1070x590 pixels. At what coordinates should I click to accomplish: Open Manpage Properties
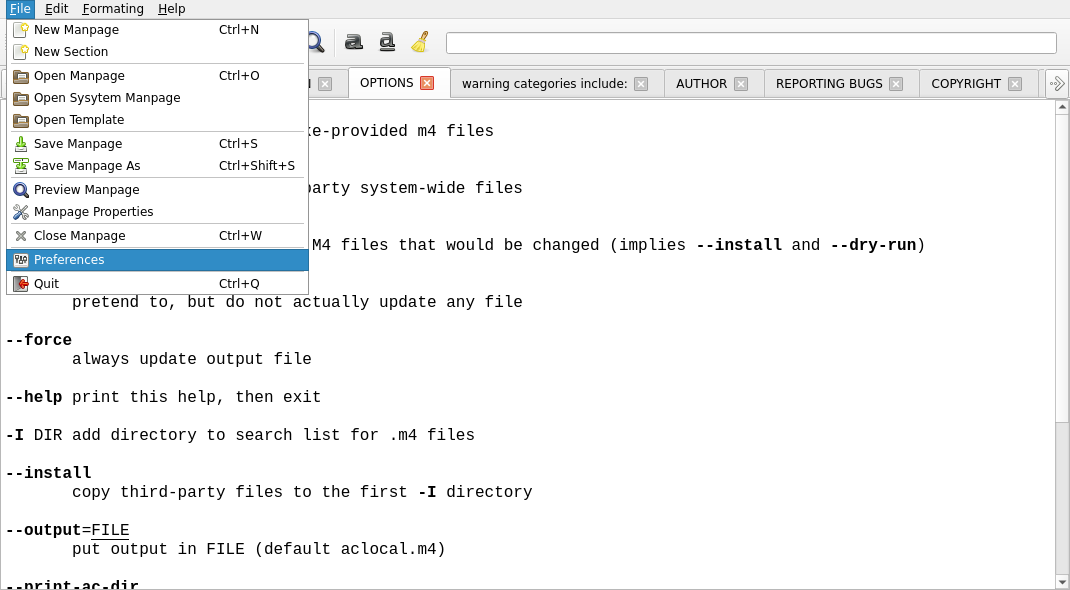tap(93, 212)
